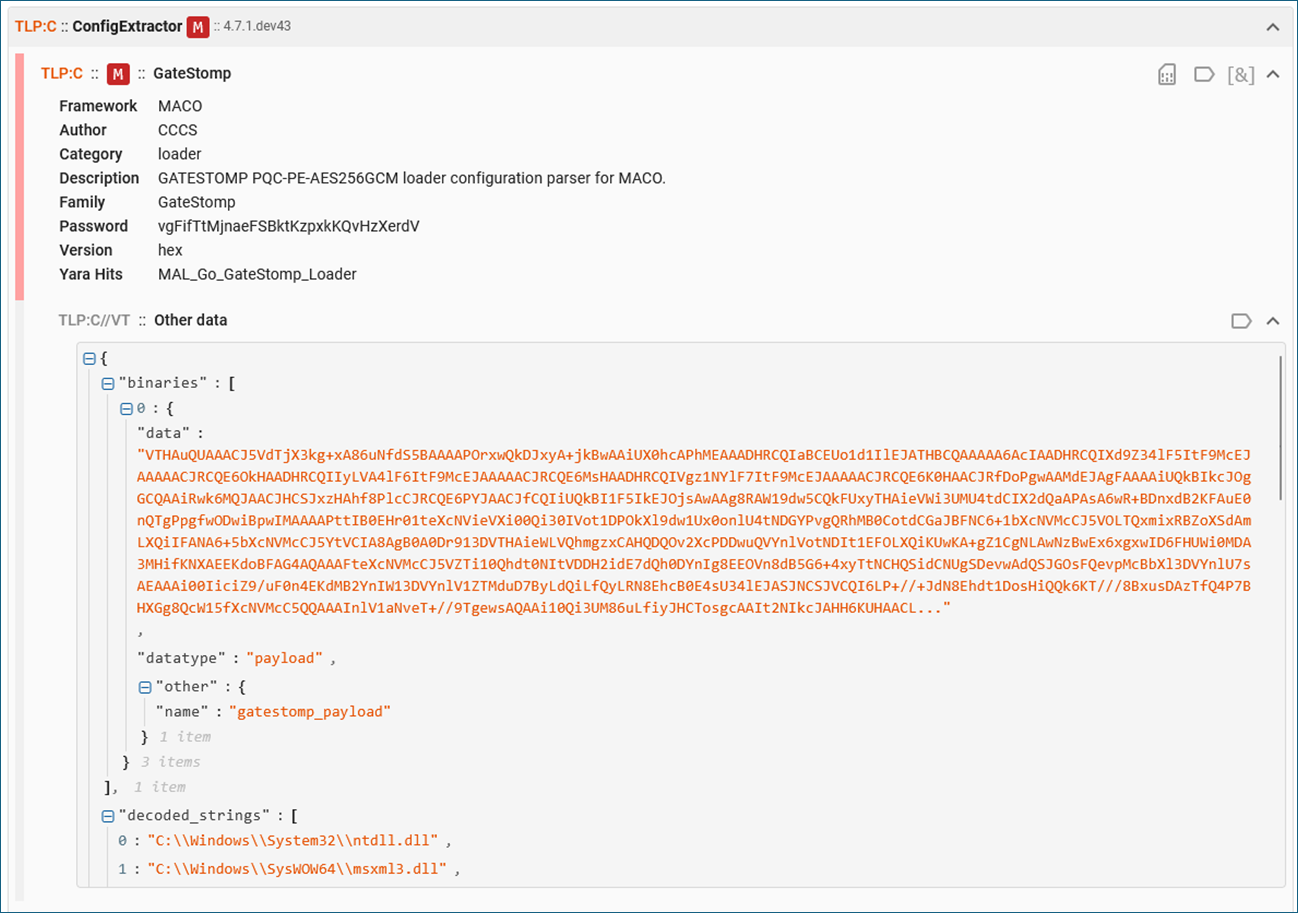Collapse binaries item 0 object

pos(126,408)
